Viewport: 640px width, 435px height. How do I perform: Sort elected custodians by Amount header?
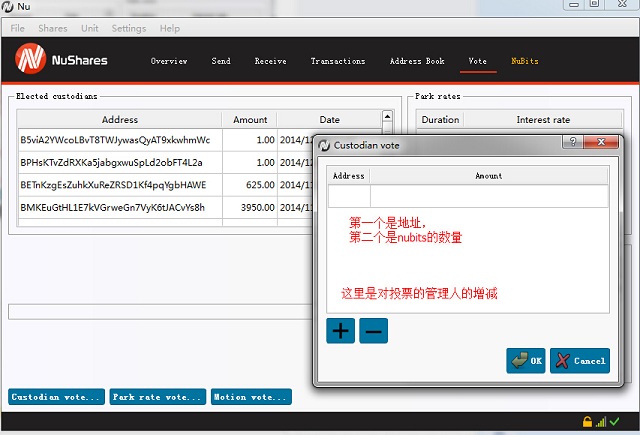[250, 120]
